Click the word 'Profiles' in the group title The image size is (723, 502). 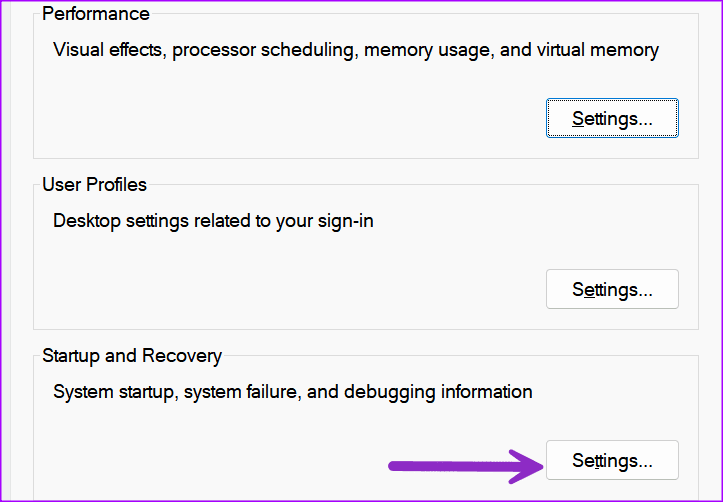click(x=117, y=185)
